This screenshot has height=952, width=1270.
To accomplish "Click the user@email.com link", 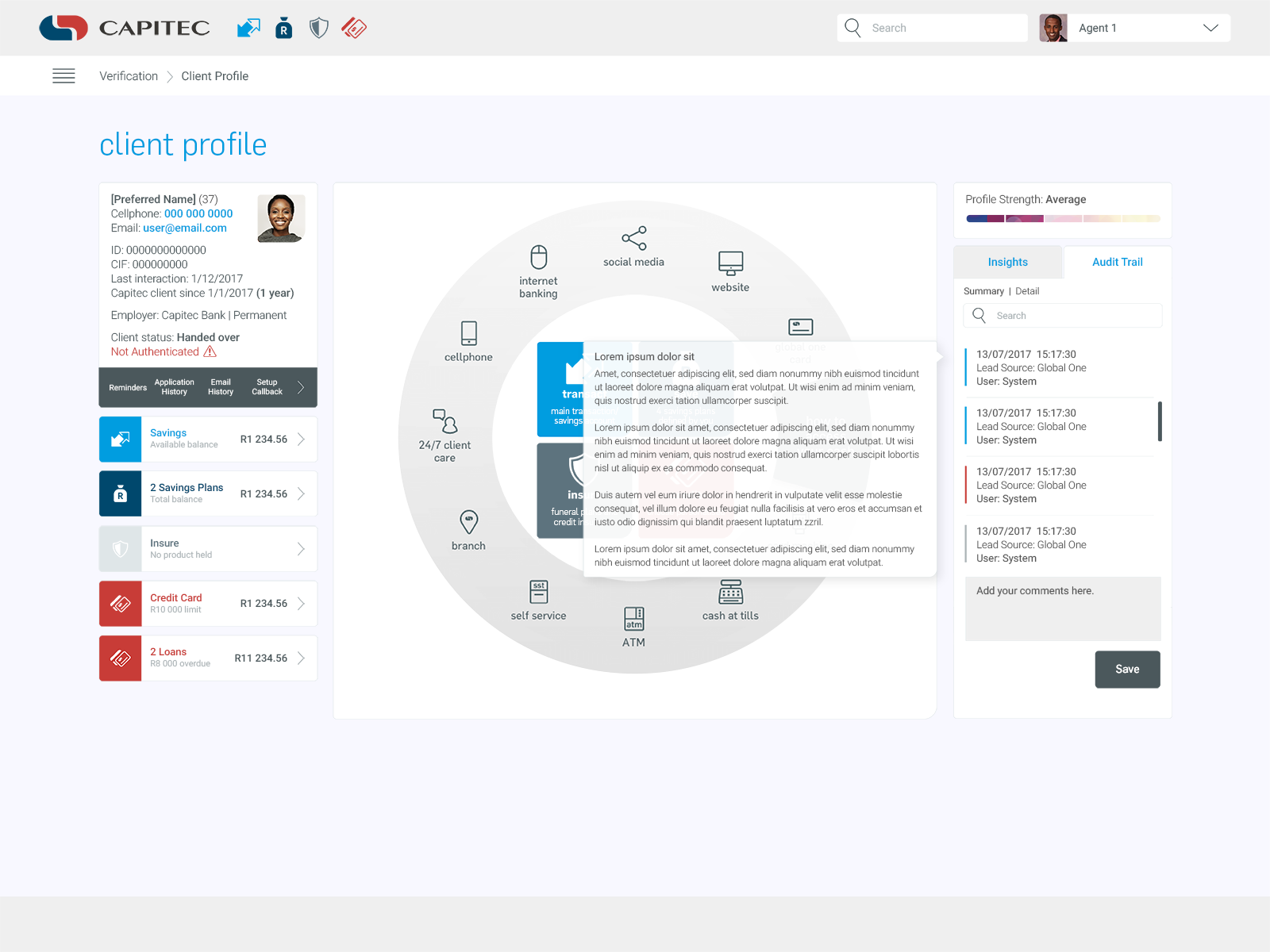I will 185,228.
